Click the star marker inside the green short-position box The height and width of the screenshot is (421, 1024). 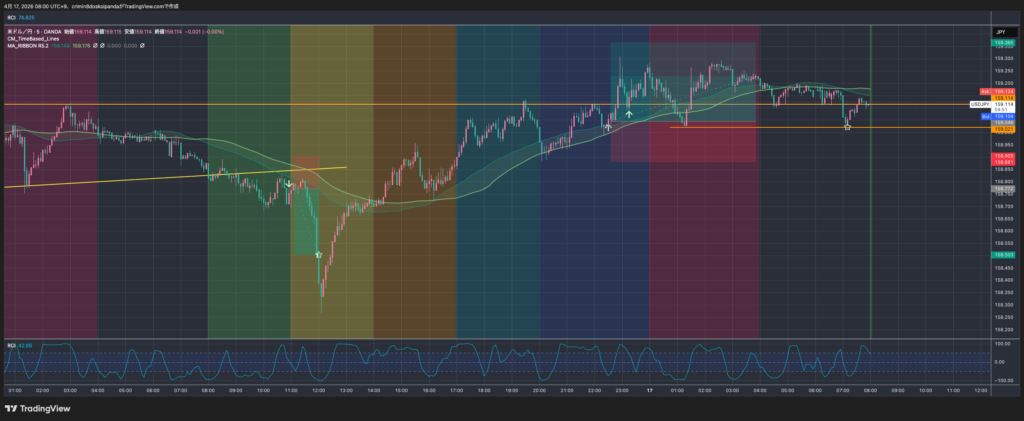click(318, 255)
